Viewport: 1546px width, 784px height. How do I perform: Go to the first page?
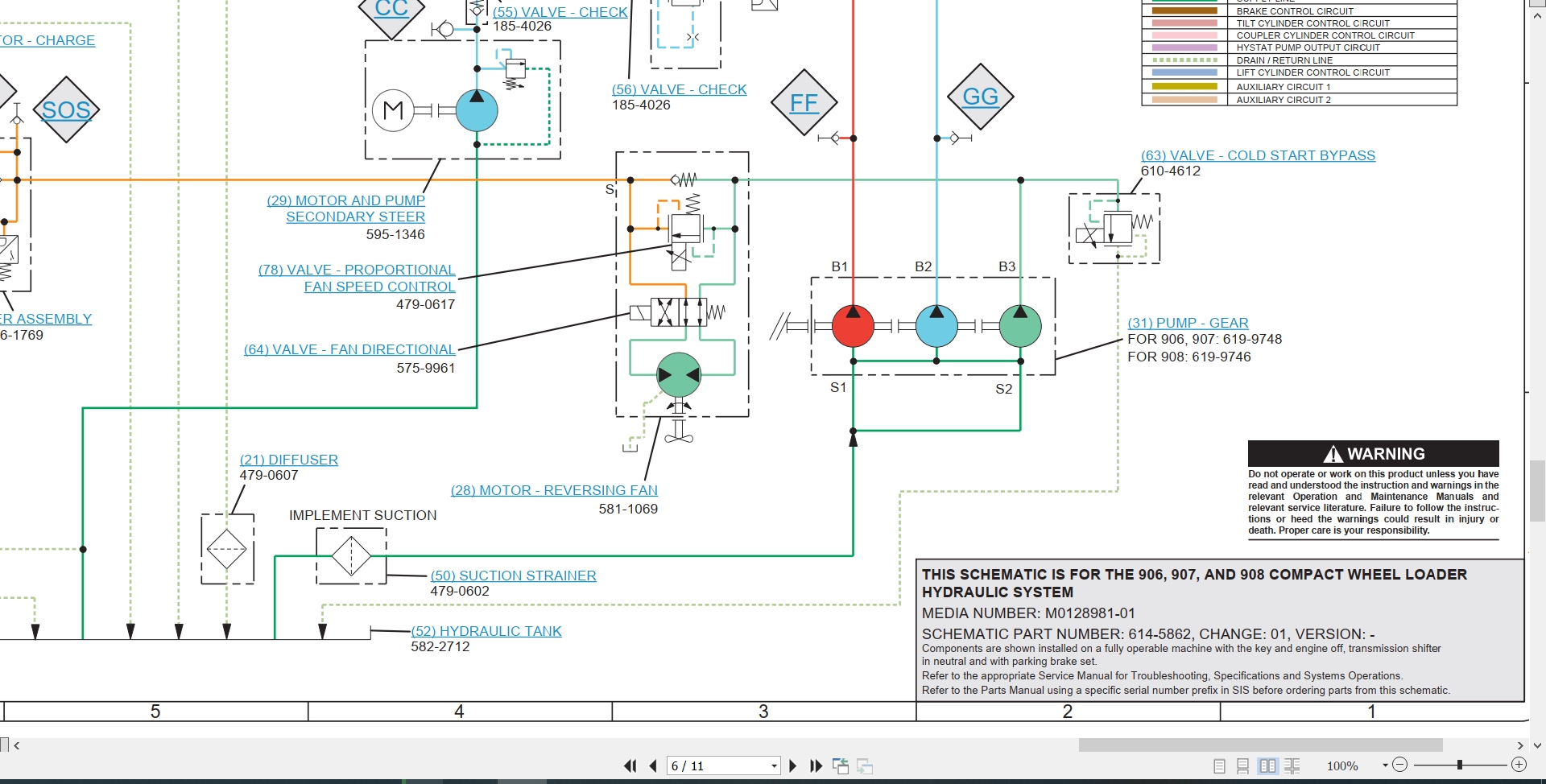coord(630,766)
